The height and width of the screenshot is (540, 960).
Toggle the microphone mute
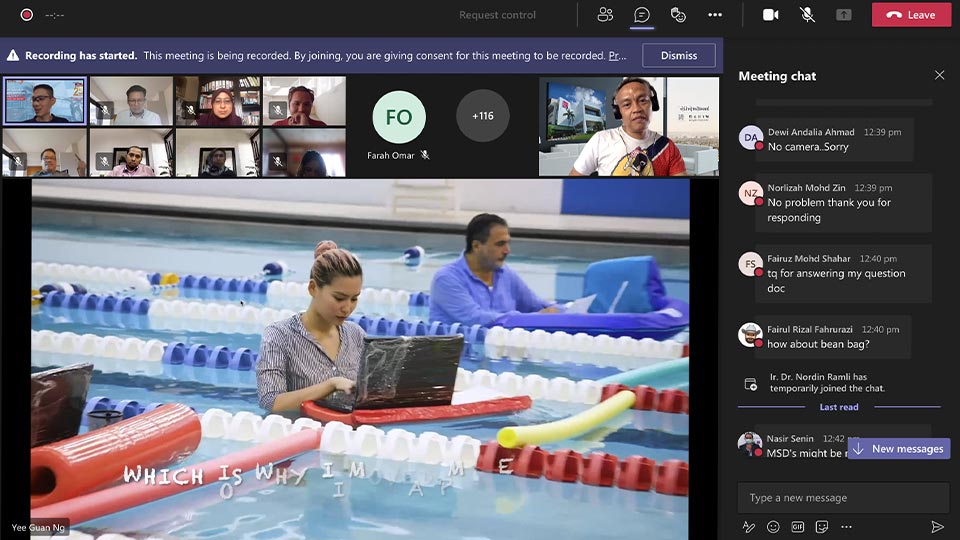pyautogui.click(x=808, y=15)
